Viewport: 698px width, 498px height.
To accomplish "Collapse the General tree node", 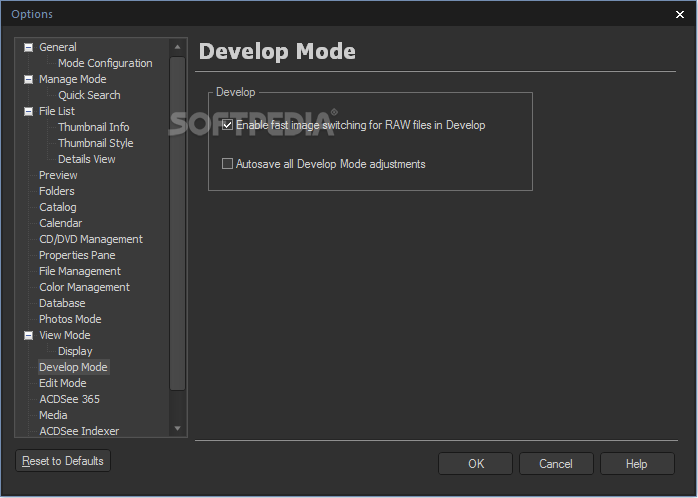I will [28, 47].
